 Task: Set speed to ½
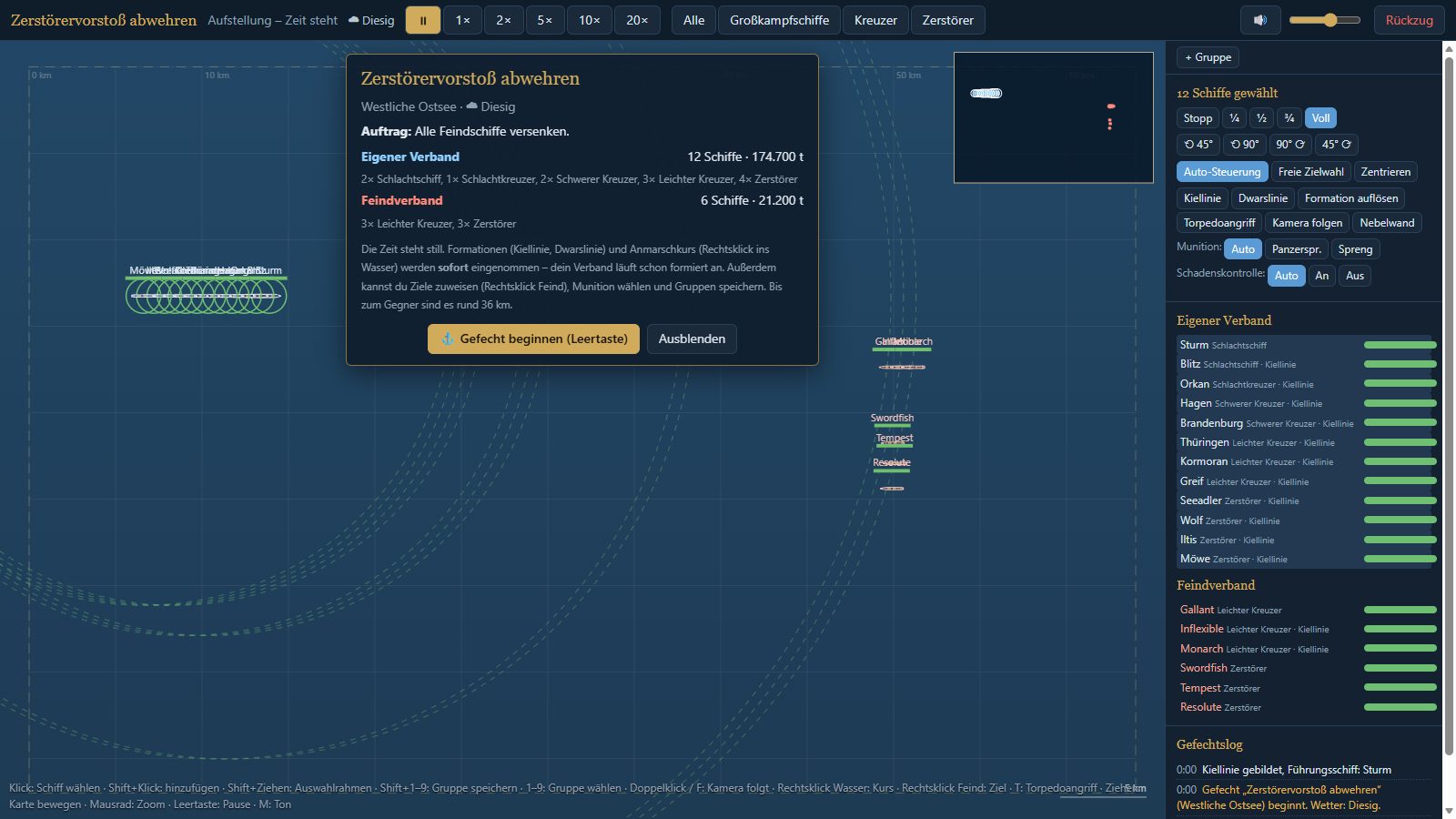coord(1261,118)
